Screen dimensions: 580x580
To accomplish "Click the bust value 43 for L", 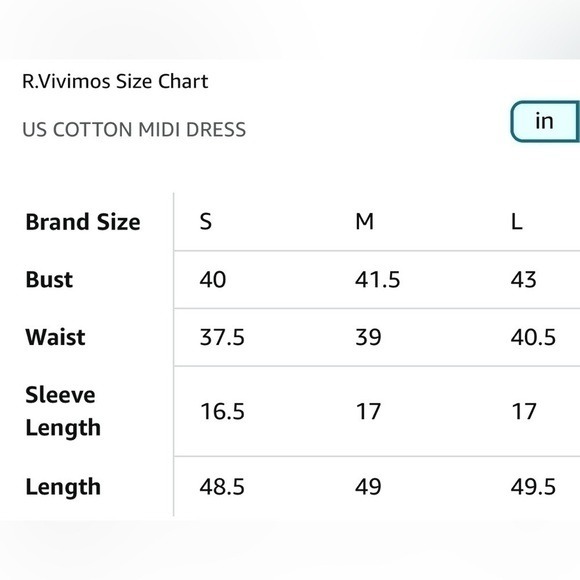I will pyautogui.click(x=523, y=279).
